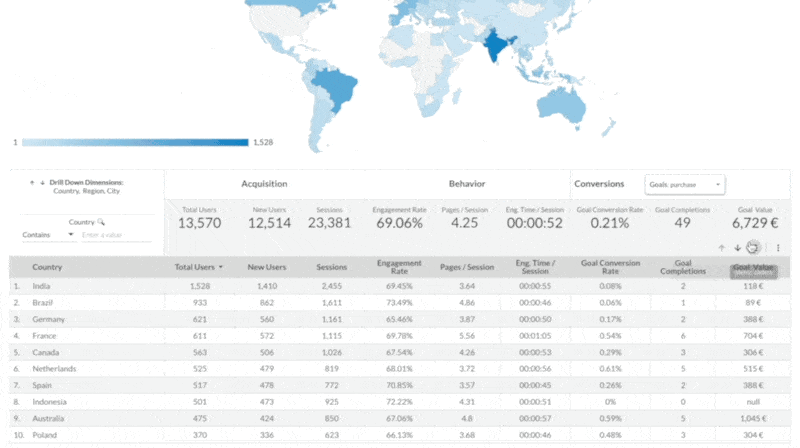Click the map legend maximum value 1,528
The height and width of the screenshot is (448, 800).
tap(263, 142)
